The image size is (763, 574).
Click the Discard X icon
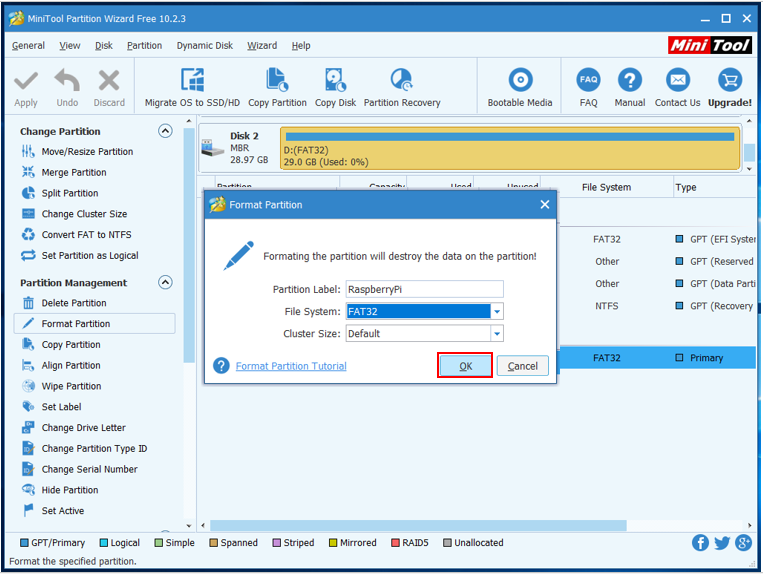click(x=109, y=80)
